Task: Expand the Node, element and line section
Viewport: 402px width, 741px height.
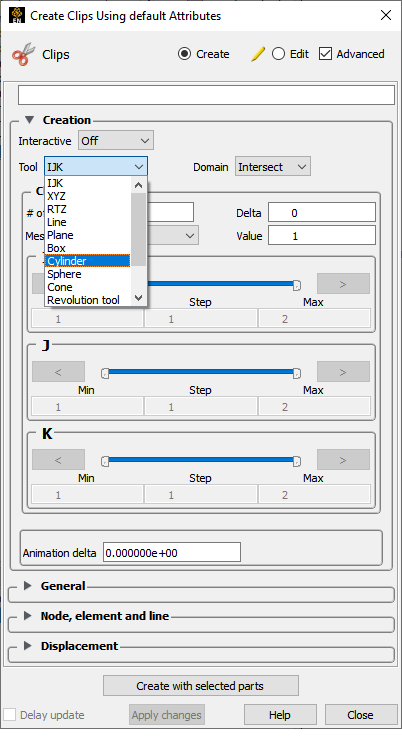Action: click(28, 616)
